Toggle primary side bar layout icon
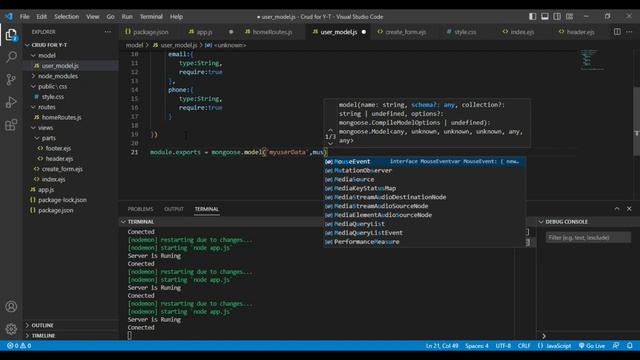Image resolution: width=640 pixels, height=360 pixels. 532,16
